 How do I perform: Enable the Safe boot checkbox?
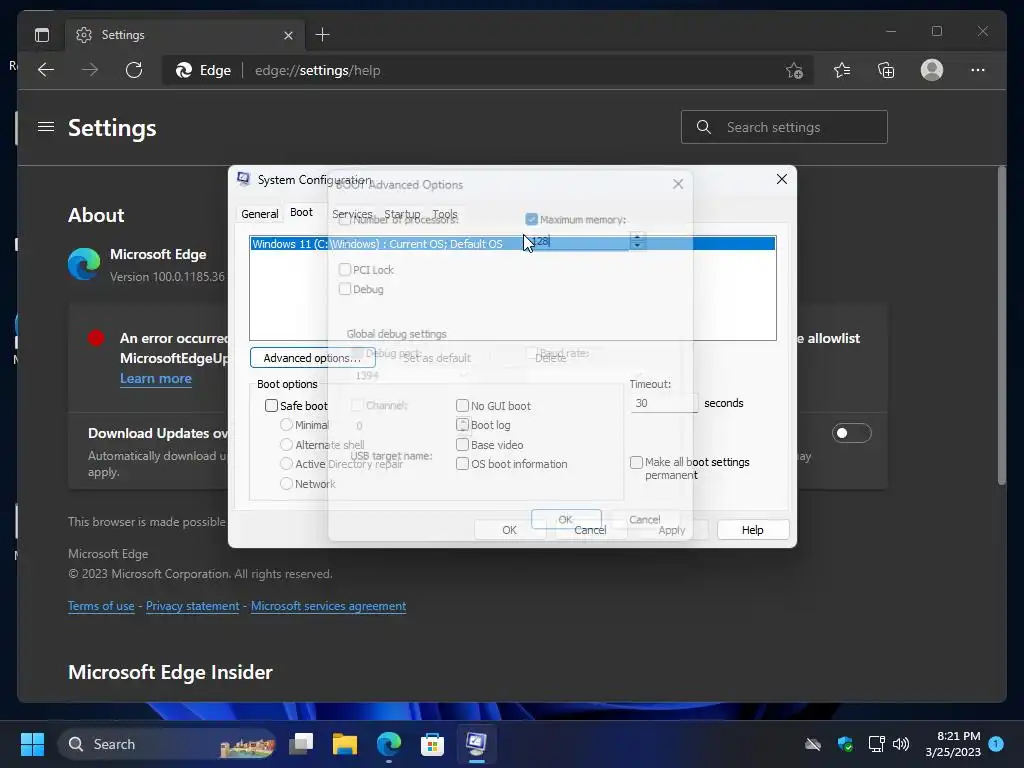click(272, 406)
